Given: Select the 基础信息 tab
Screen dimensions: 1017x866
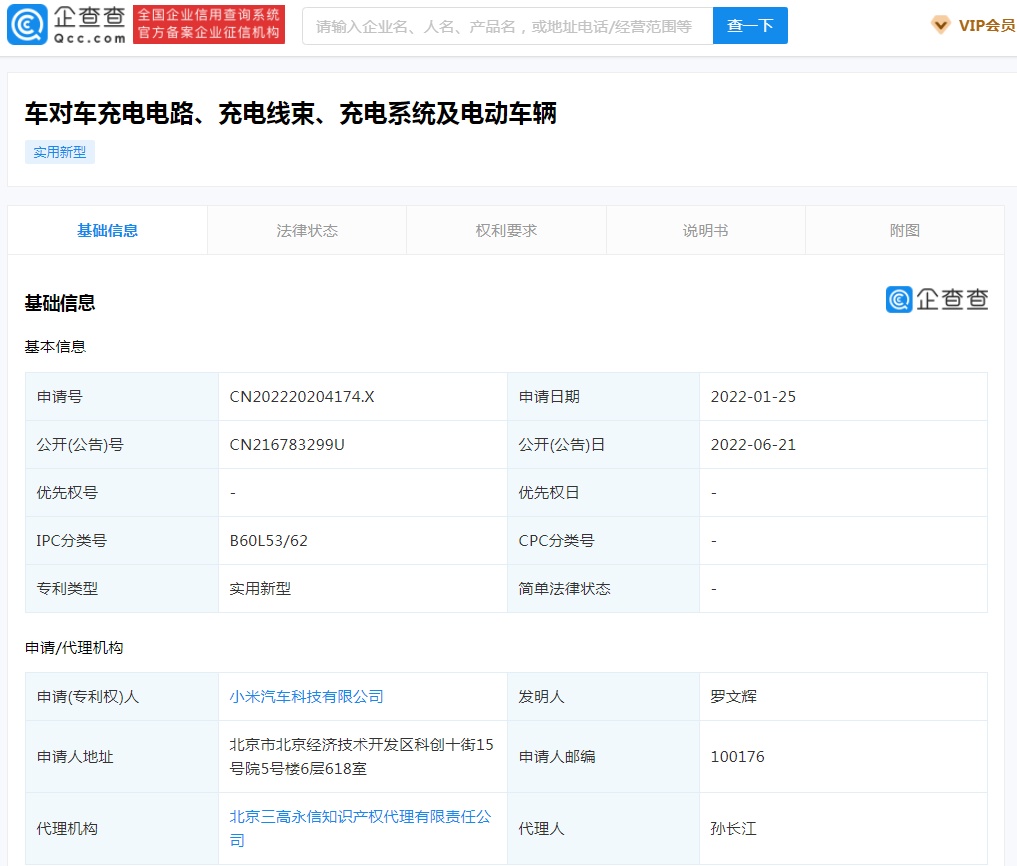Looking at the screenshot, I should [x=108, y=231].
